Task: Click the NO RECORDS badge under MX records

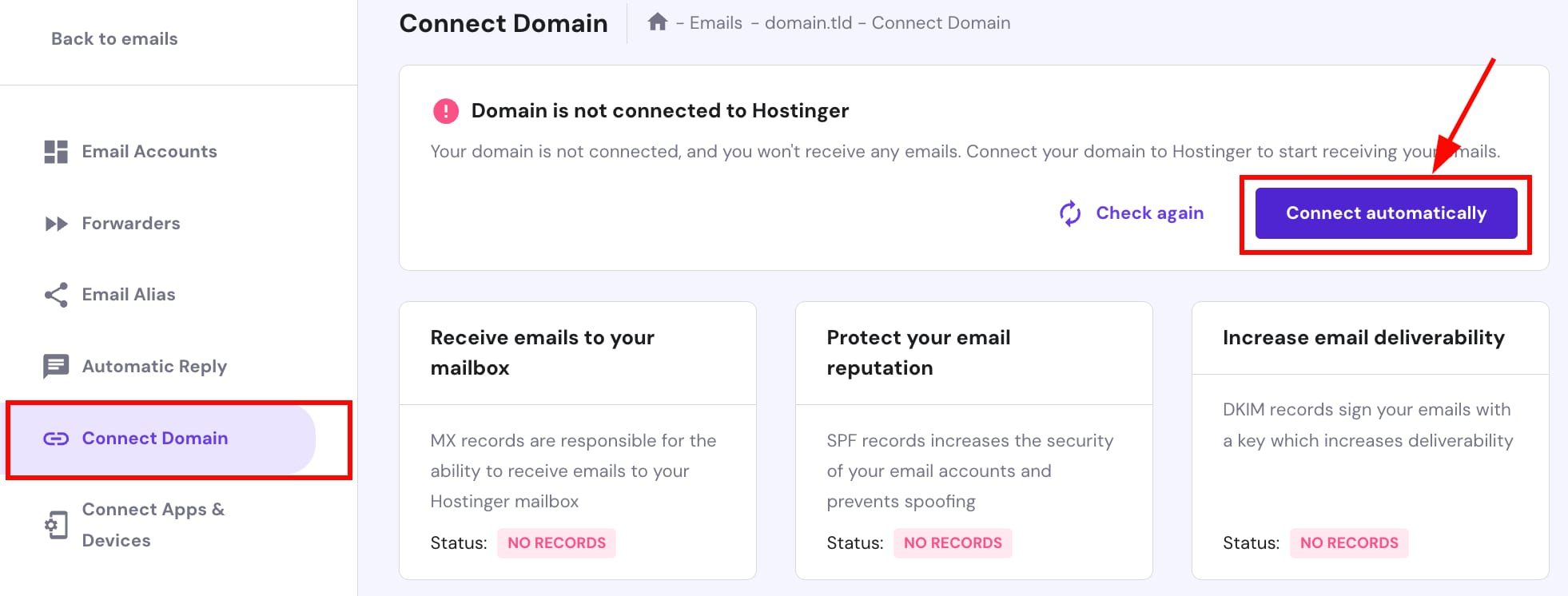Action: [556, 542]
